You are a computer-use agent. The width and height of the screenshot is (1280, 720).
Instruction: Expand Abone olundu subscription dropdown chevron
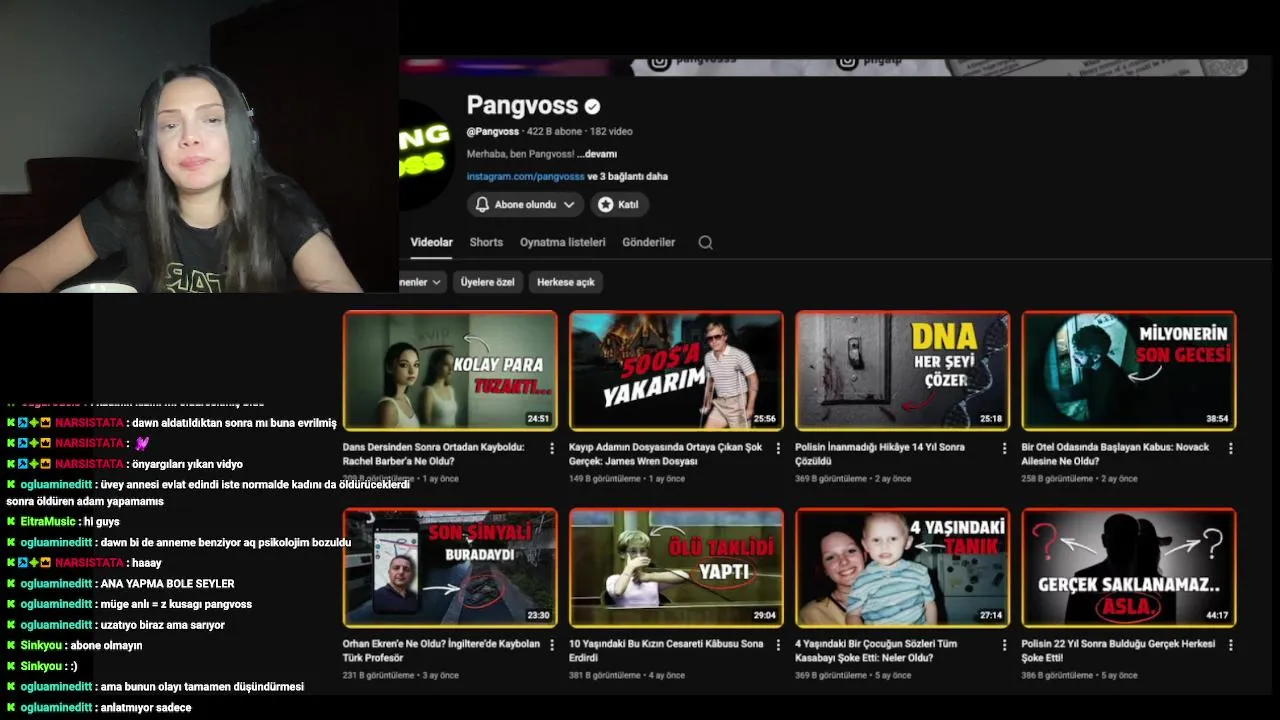[x=569, y=204]
